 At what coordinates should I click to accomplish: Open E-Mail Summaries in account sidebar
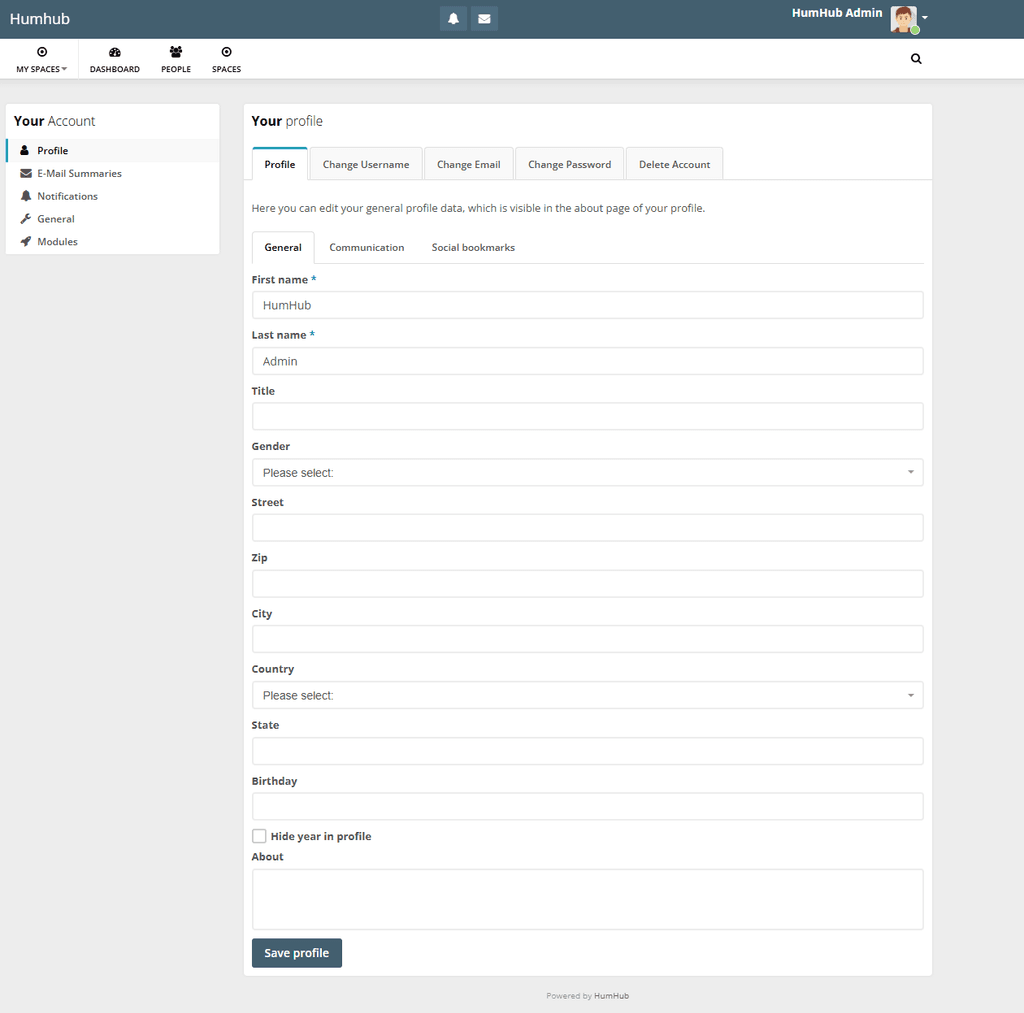pyautogui.click(x=79, y=173)
